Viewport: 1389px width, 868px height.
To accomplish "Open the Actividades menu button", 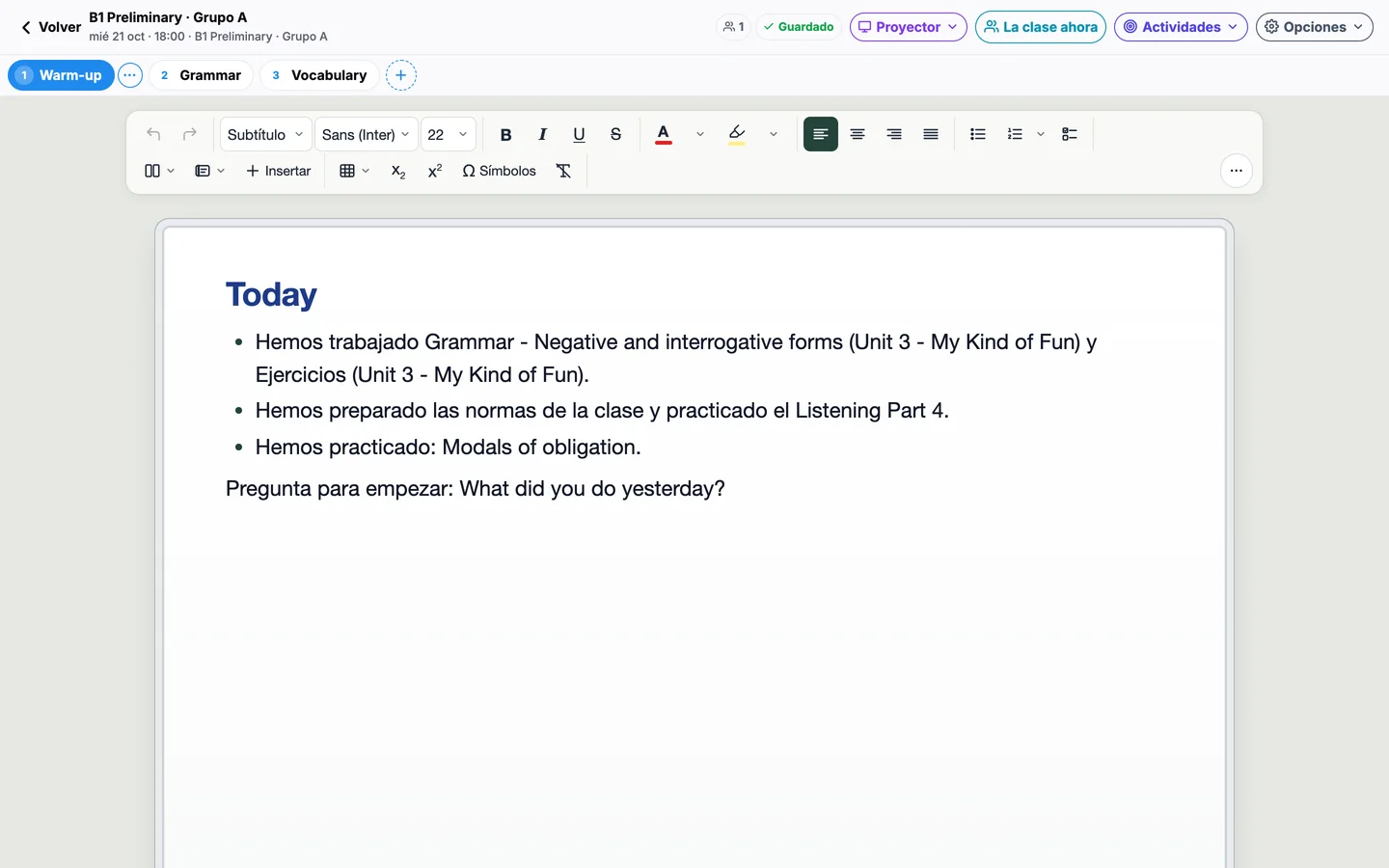I will pyautogui.click(x=1181, y=27).
